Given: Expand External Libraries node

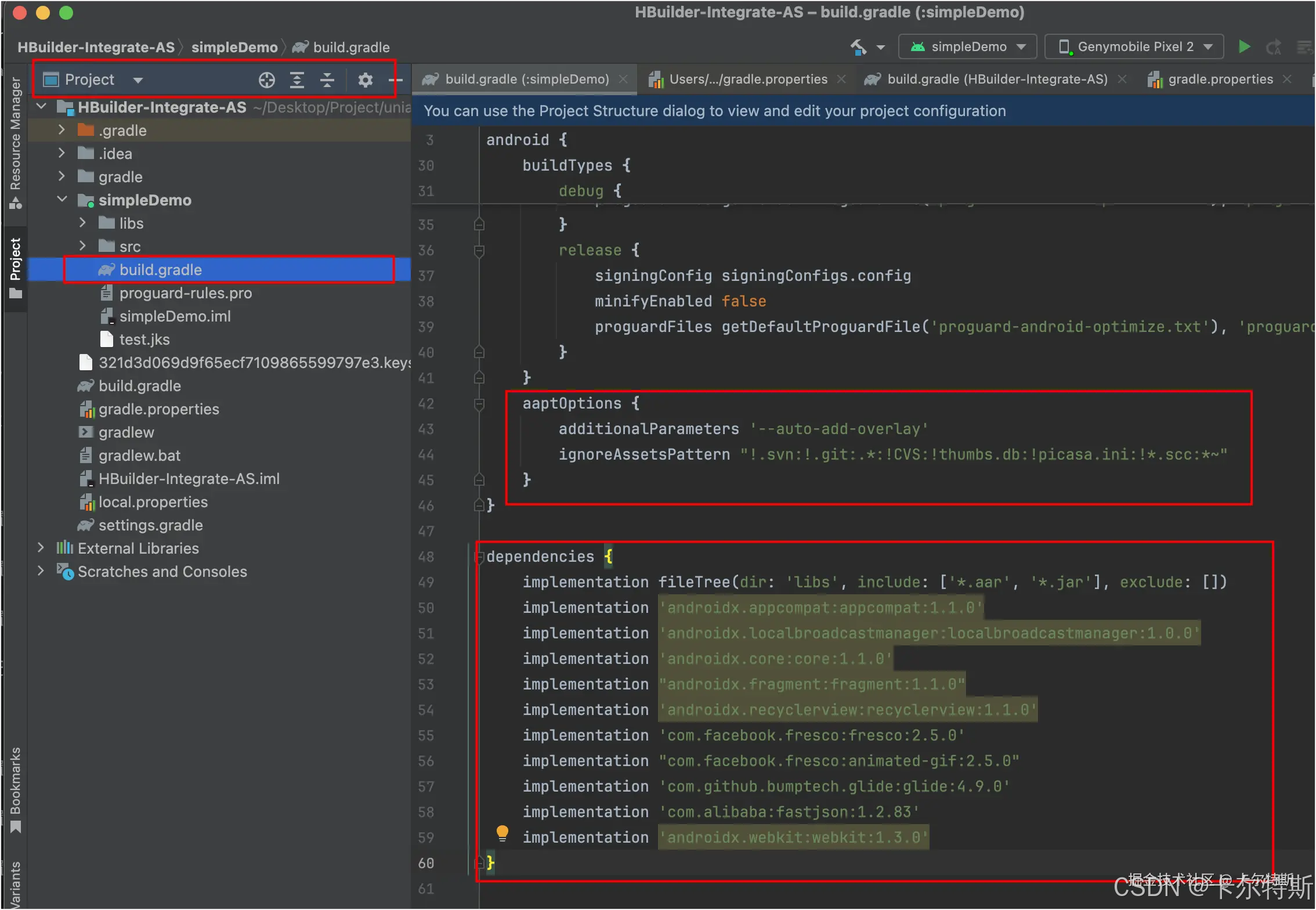Looking at the screenshot, I should point(41,548).
